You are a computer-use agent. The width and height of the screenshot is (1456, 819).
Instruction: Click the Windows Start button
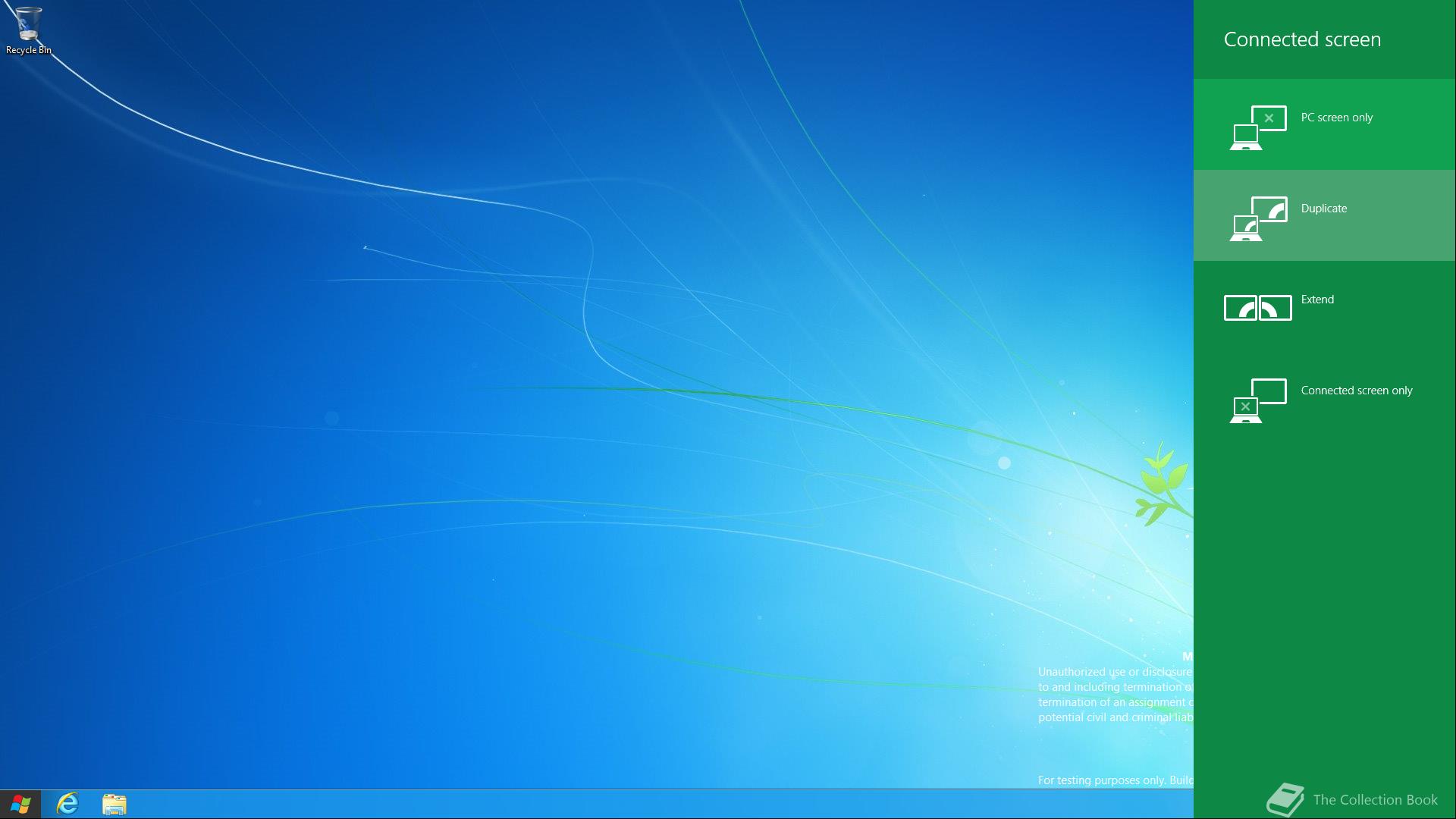[20, 804]
